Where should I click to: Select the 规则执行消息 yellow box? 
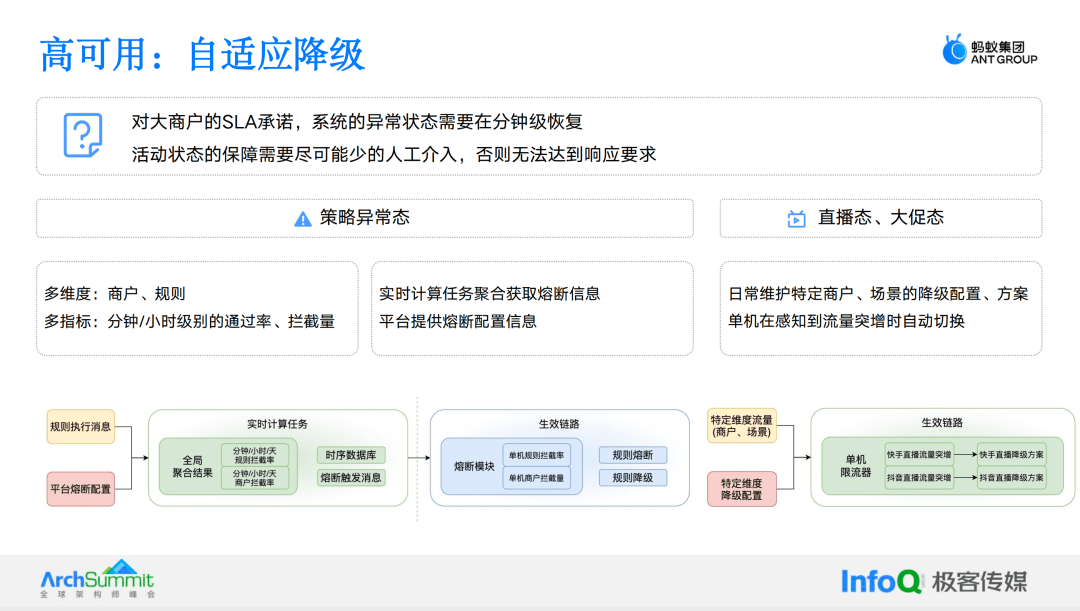click(x=81, y=427)
